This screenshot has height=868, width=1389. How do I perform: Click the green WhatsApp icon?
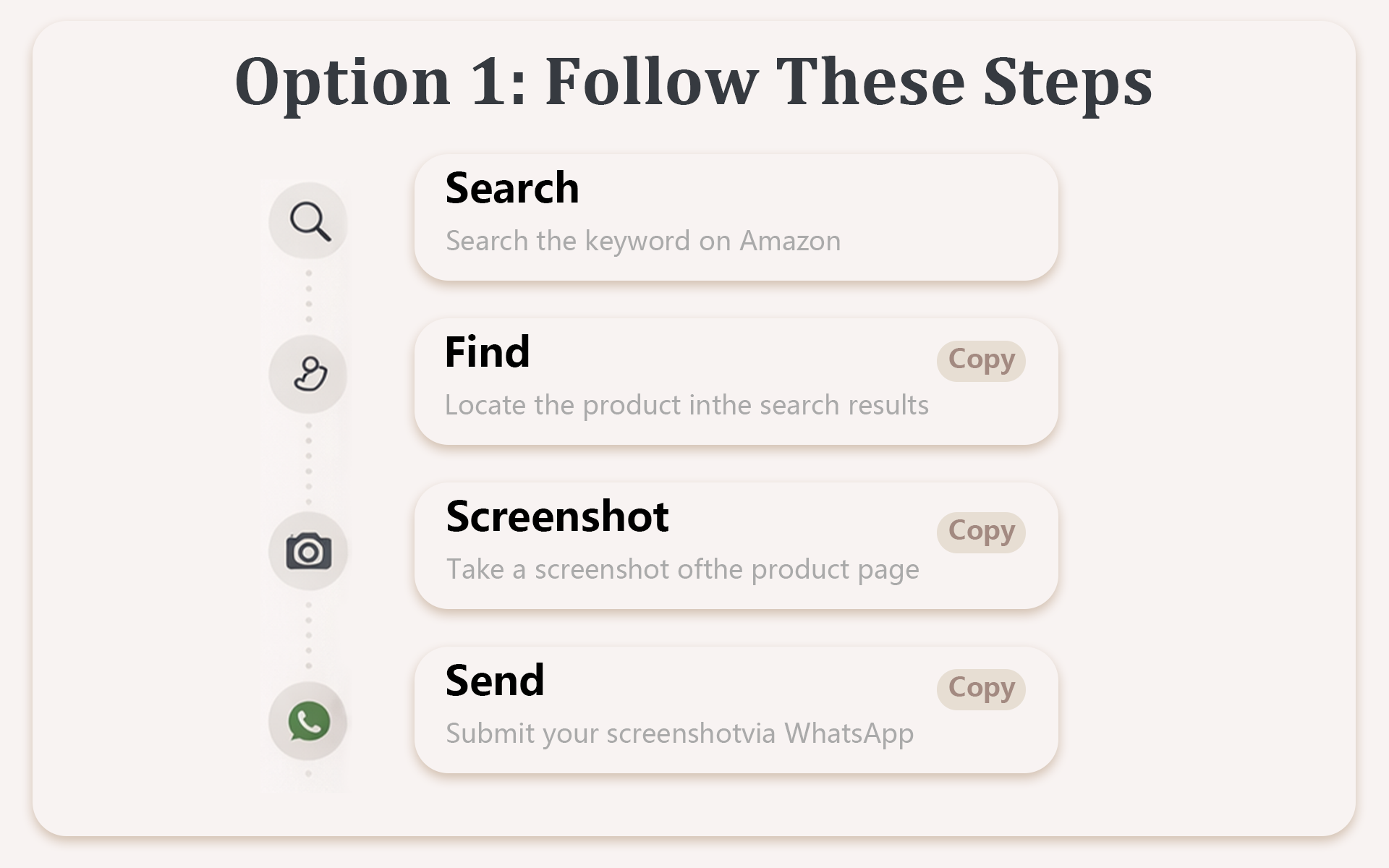pyautogui.click(x=309, y=721)
